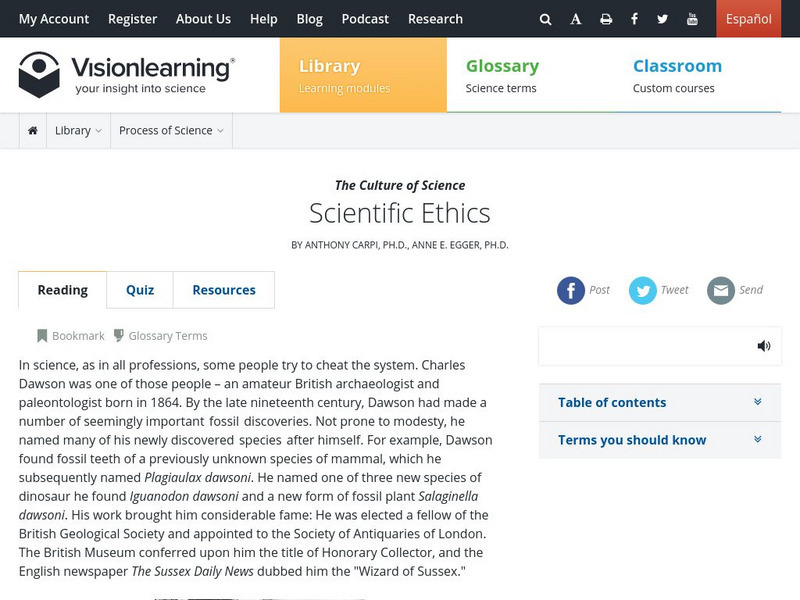Open Visionlearning's Twitter page icon

click(663, 19)
